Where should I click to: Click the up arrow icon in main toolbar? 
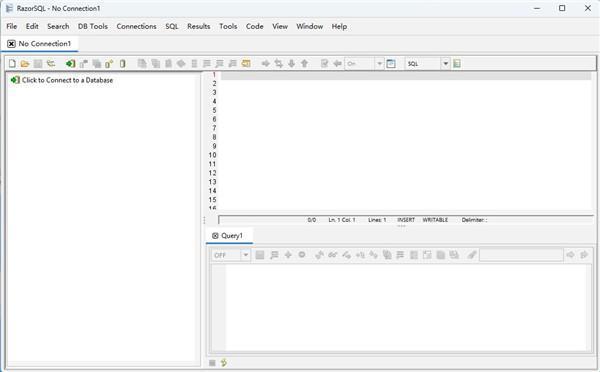305,64
